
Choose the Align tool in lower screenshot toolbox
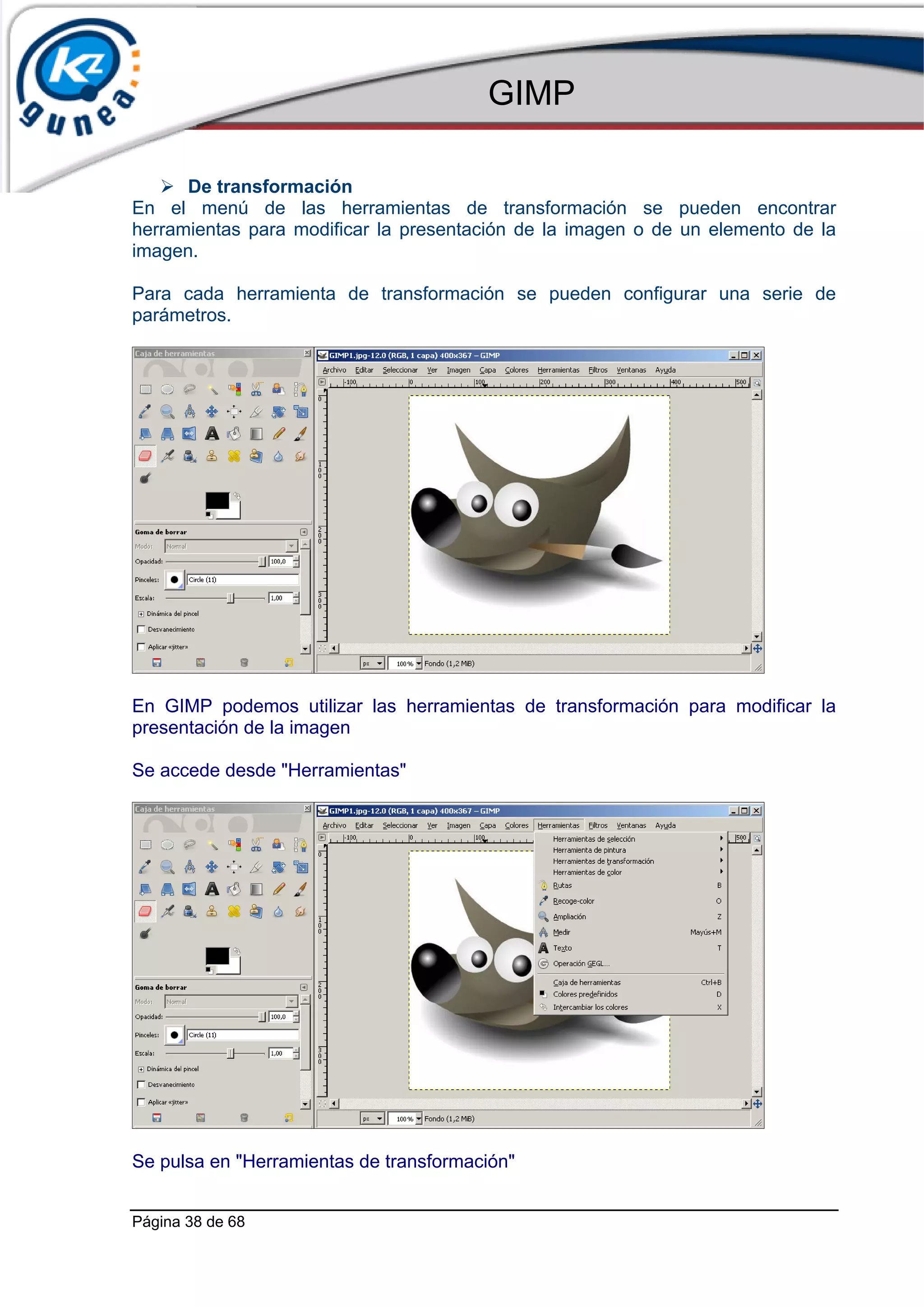tap(234, 867)
